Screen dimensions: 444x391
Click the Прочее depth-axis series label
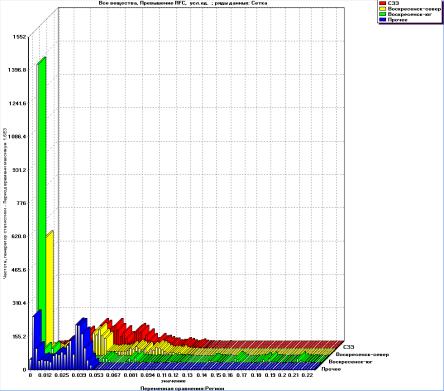tap(332, 369)
